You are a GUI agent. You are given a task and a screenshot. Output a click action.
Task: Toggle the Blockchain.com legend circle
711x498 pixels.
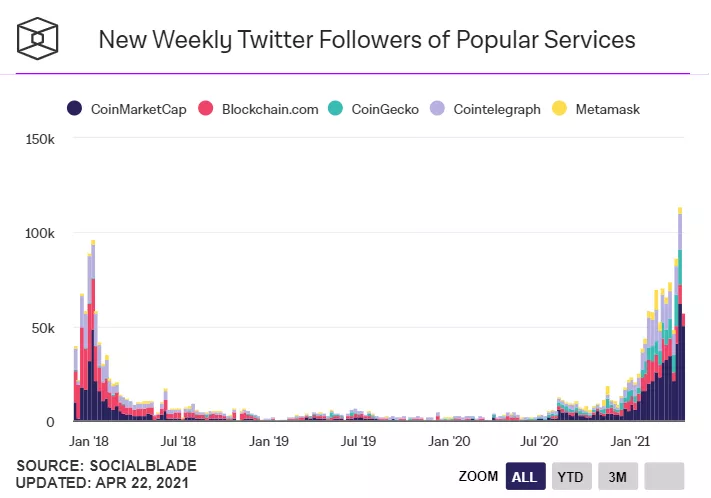click(205, 109)
